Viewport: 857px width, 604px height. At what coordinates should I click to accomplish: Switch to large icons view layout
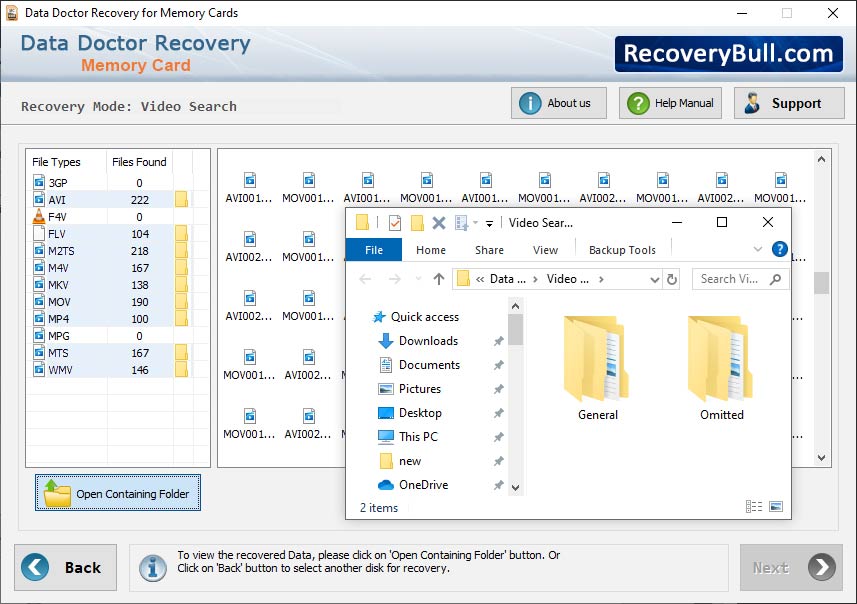776,507
